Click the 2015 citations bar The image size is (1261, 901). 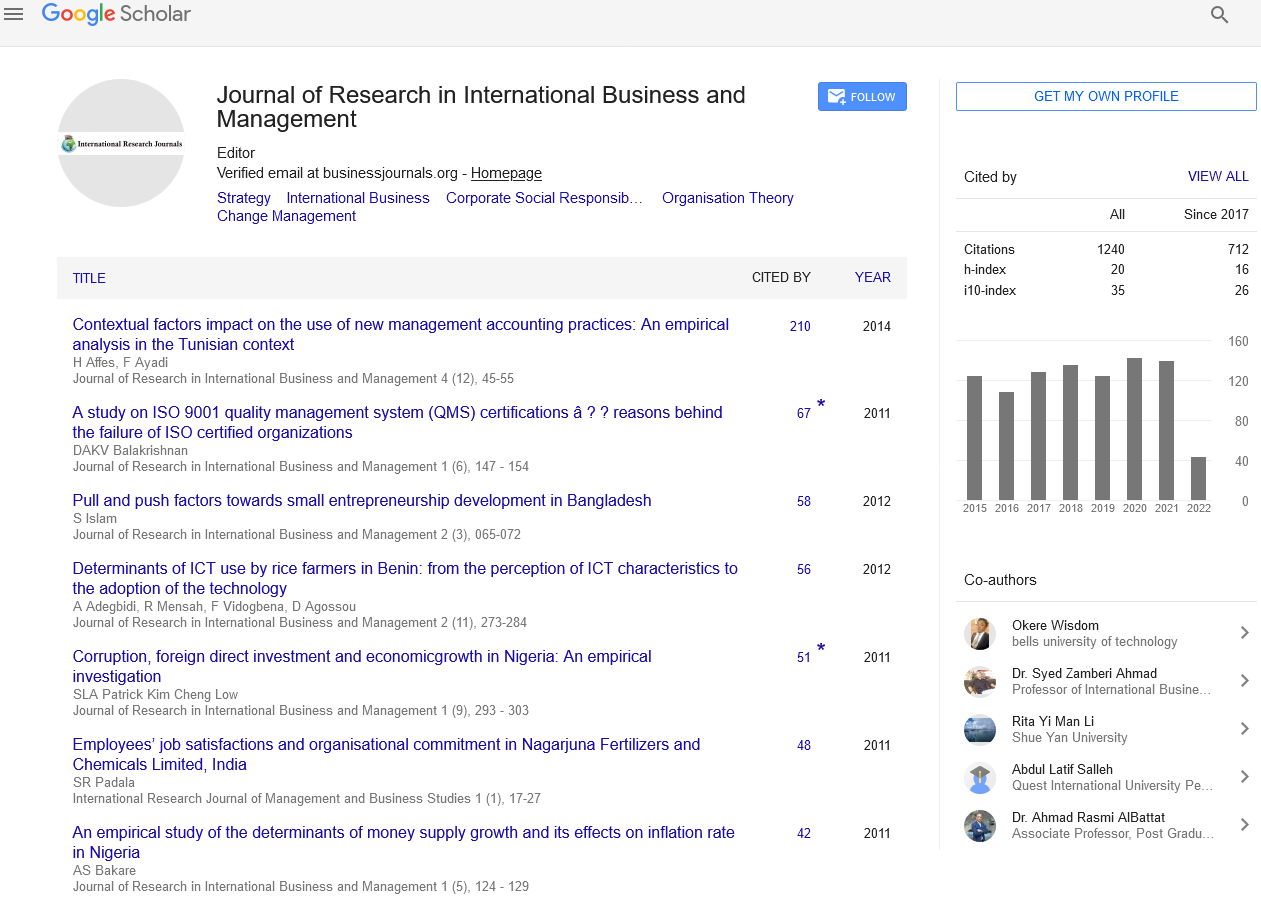tap(975, 438)
